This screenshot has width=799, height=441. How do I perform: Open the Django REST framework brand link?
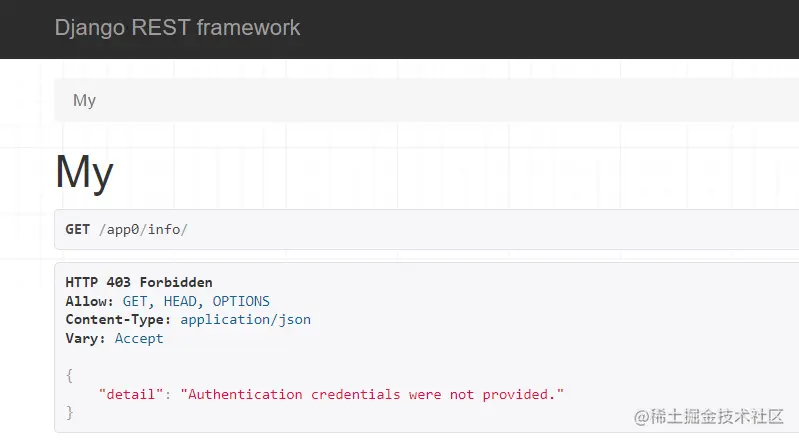(177, 28)
